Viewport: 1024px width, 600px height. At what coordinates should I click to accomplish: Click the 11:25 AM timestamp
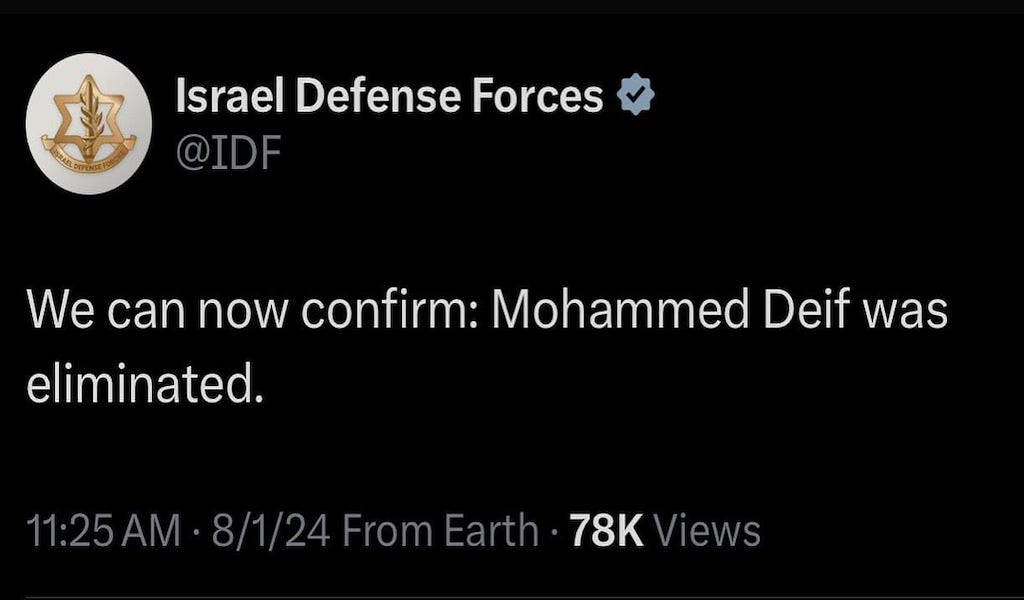(103, 531)
